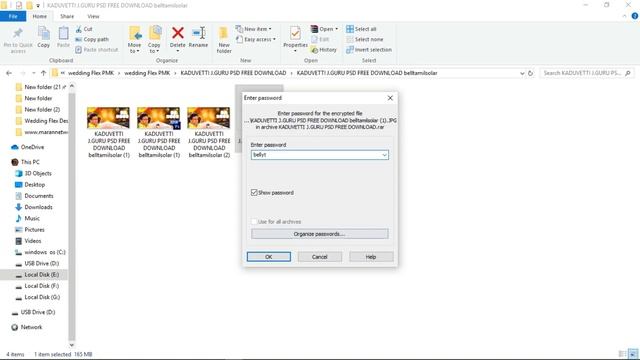
Task: Click the Edit command in Open group
Action: coord(320,40)
